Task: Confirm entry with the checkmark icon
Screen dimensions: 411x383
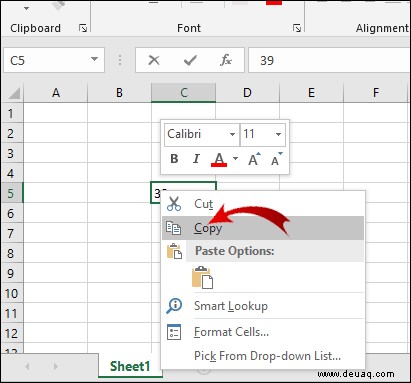Action: click(190, 60)
